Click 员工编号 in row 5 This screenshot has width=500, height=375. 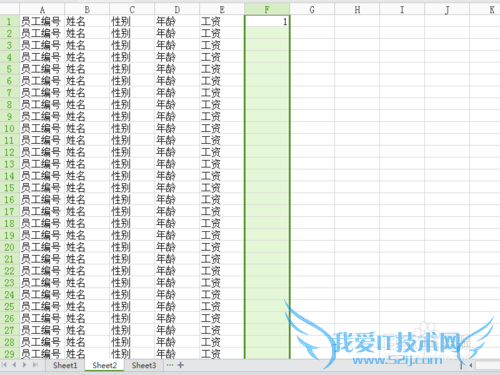[x=41, y=69]
